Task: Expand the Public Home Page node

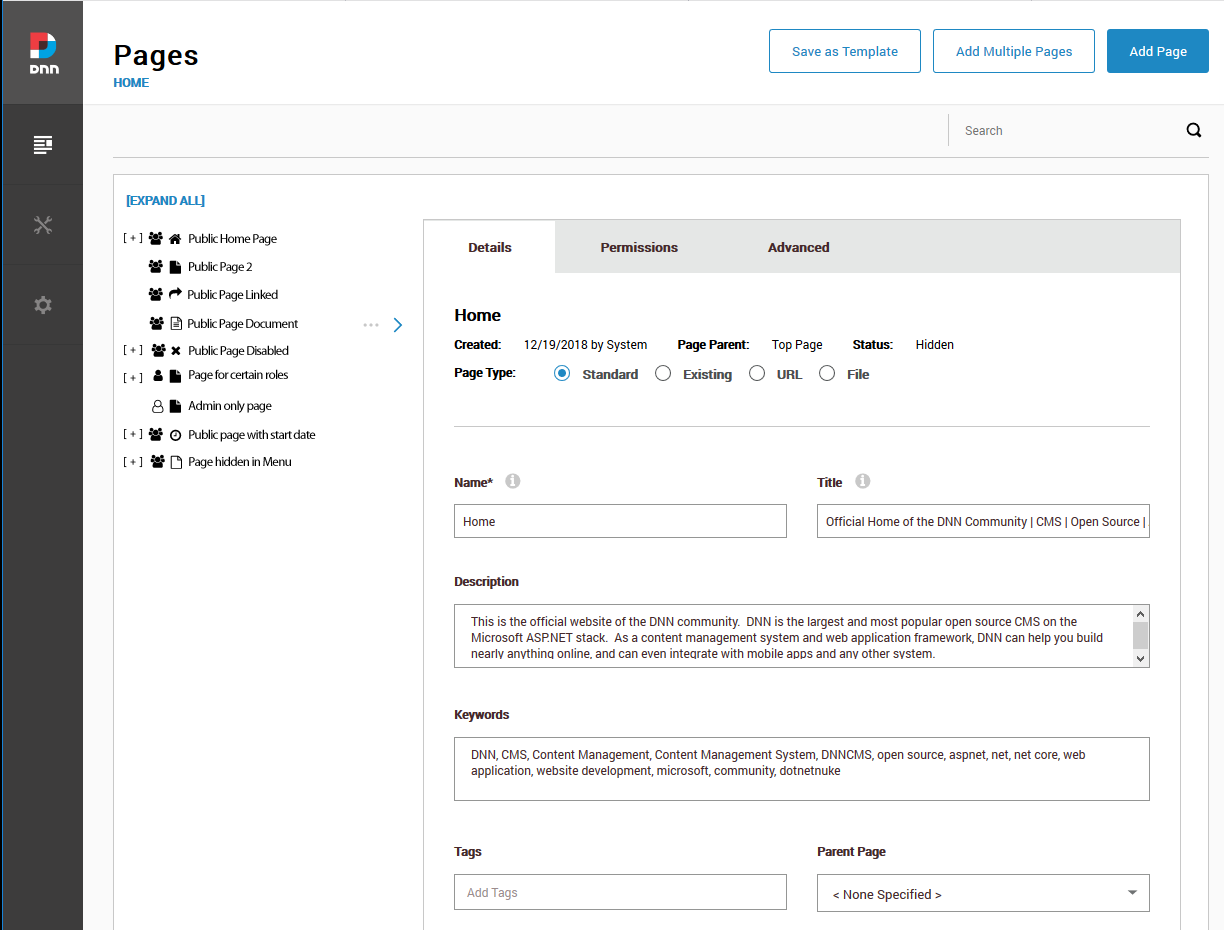Action: coord(132,239)
